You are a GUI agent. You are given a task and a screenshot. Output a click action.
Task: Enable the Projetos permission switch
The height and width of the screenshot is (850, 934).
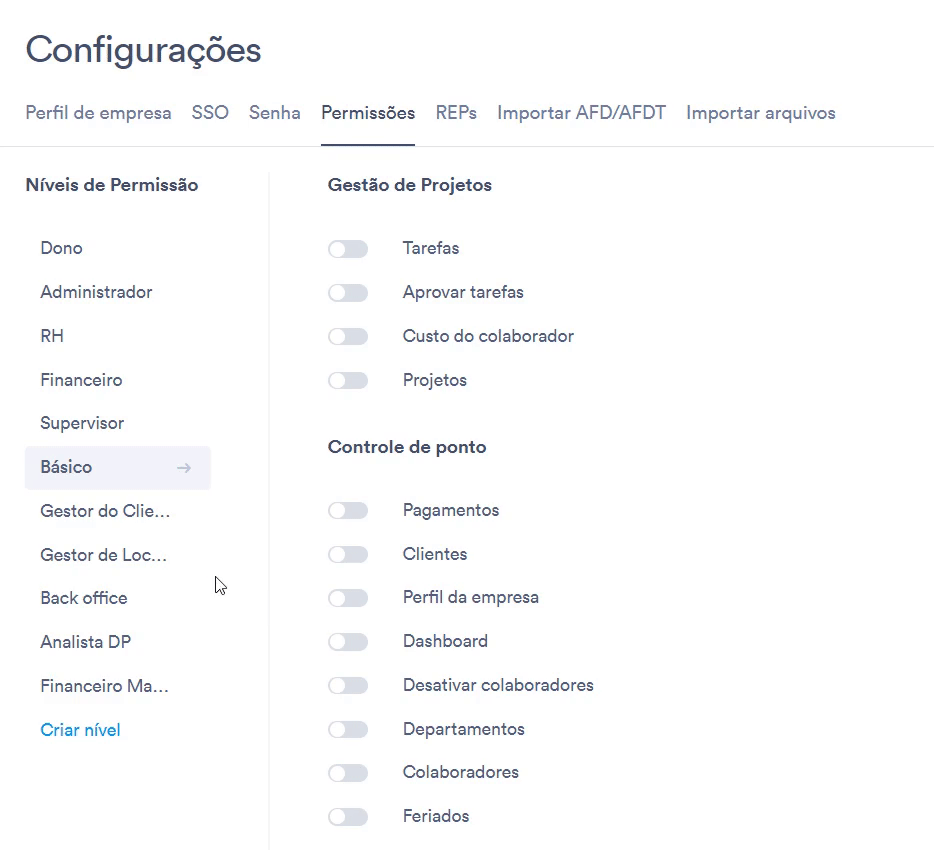pyautogui.click(x=348, y=381)
